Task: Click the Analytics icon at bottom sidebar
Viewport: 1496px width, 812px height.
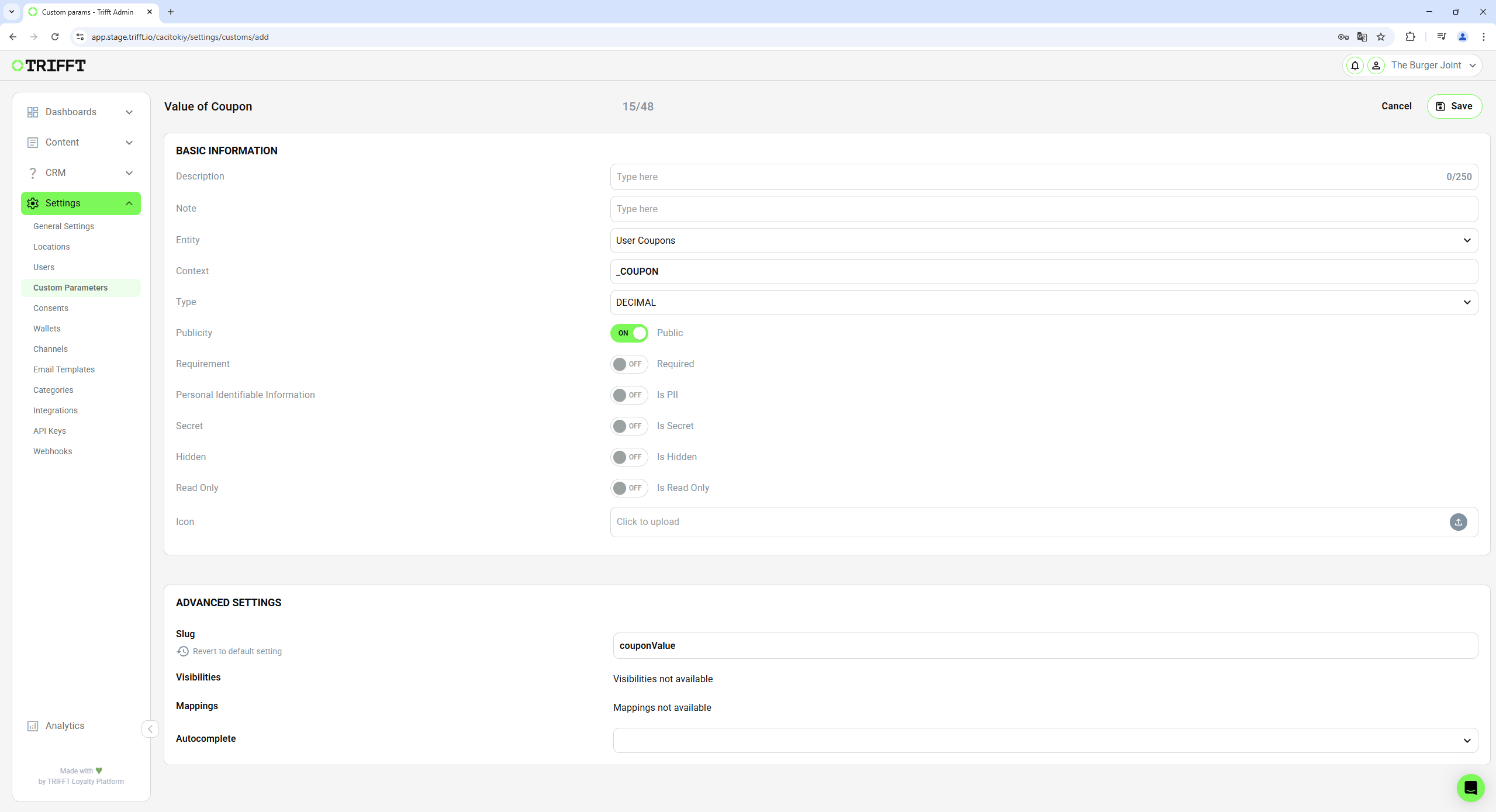Action: click(x=32, y=725)
